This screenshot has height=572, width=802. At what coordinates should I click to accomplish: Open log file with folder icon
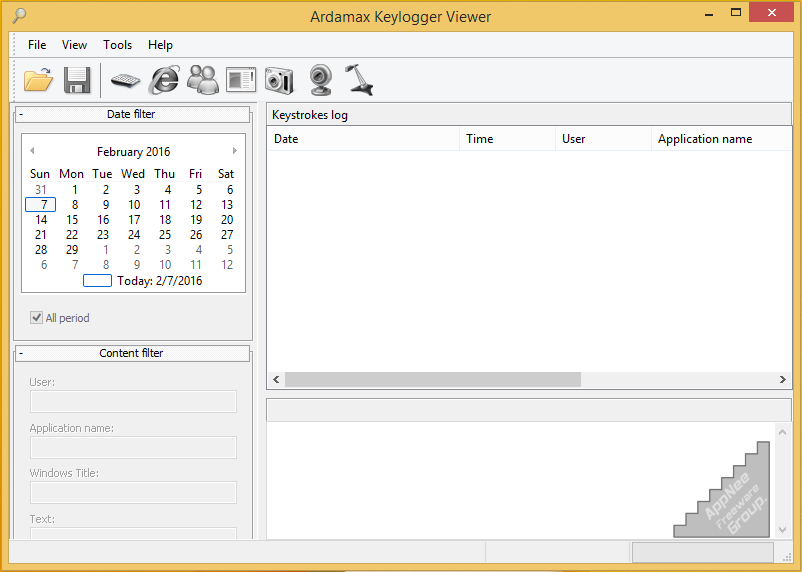(x=38, y=80)
